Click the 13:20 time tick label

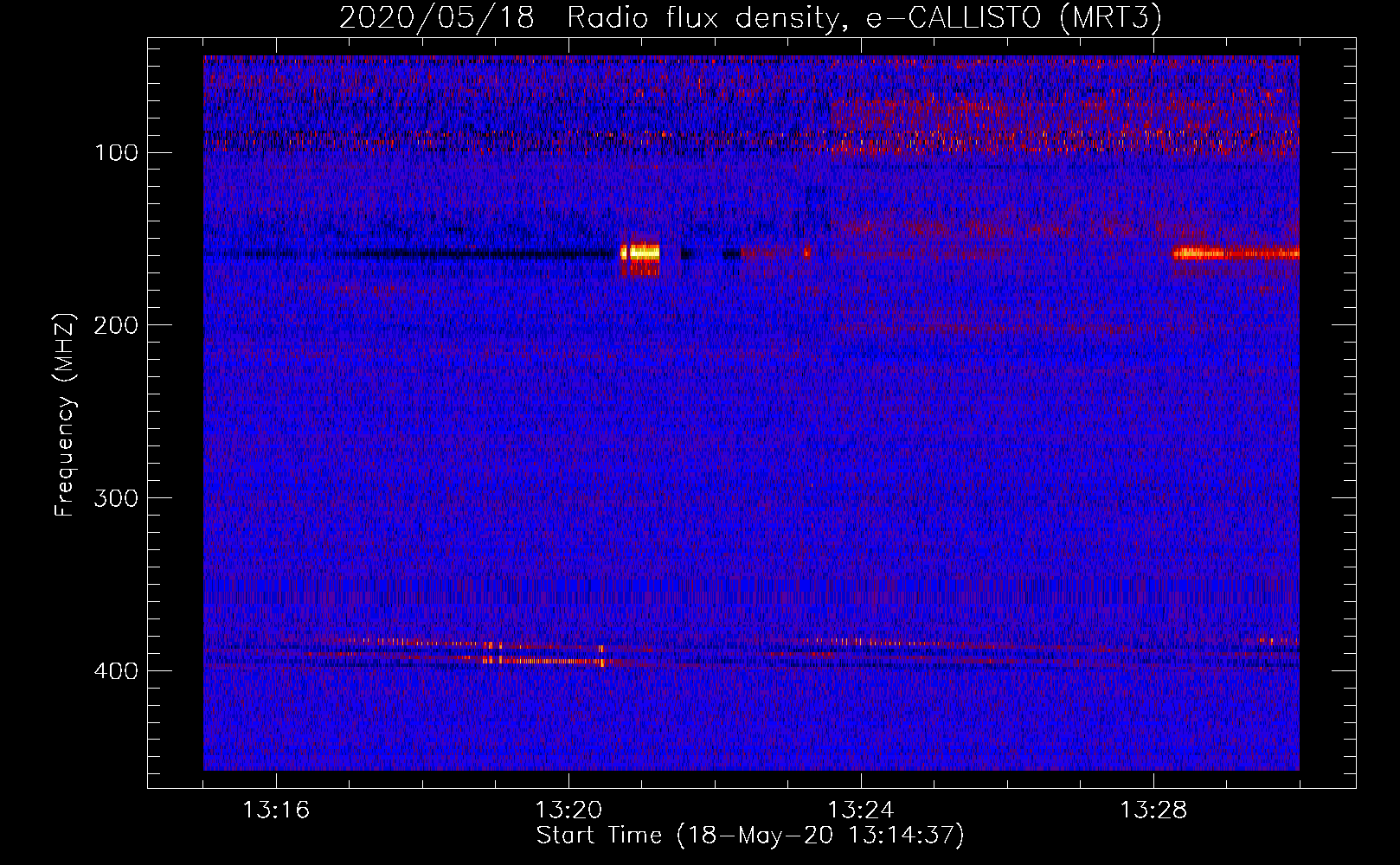click(568, 811)
